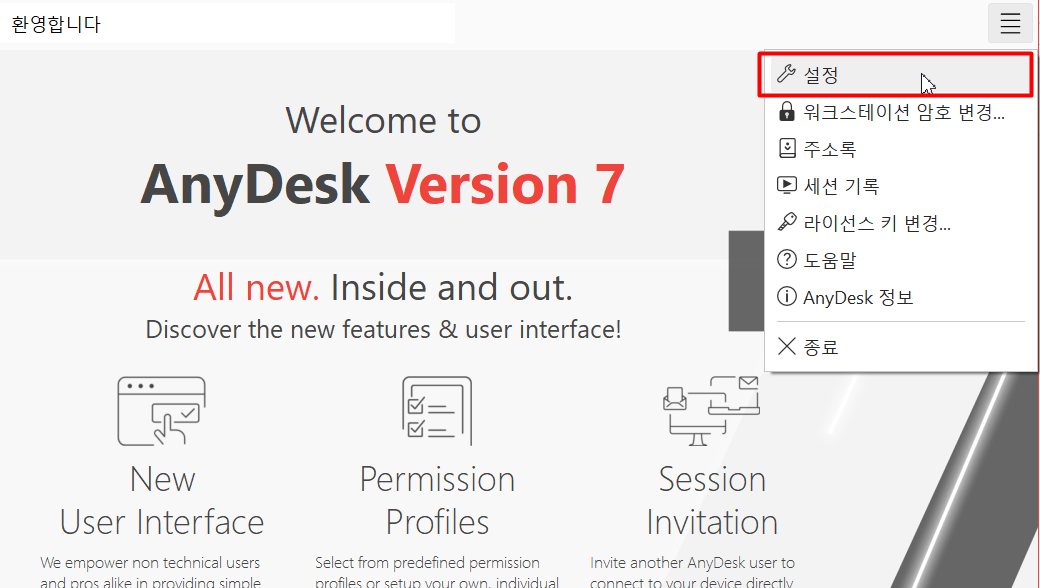Click the info circle icon beside AnyDesk 정보
This screenshot has width=1040, height=588.
[x=787, y=296]
